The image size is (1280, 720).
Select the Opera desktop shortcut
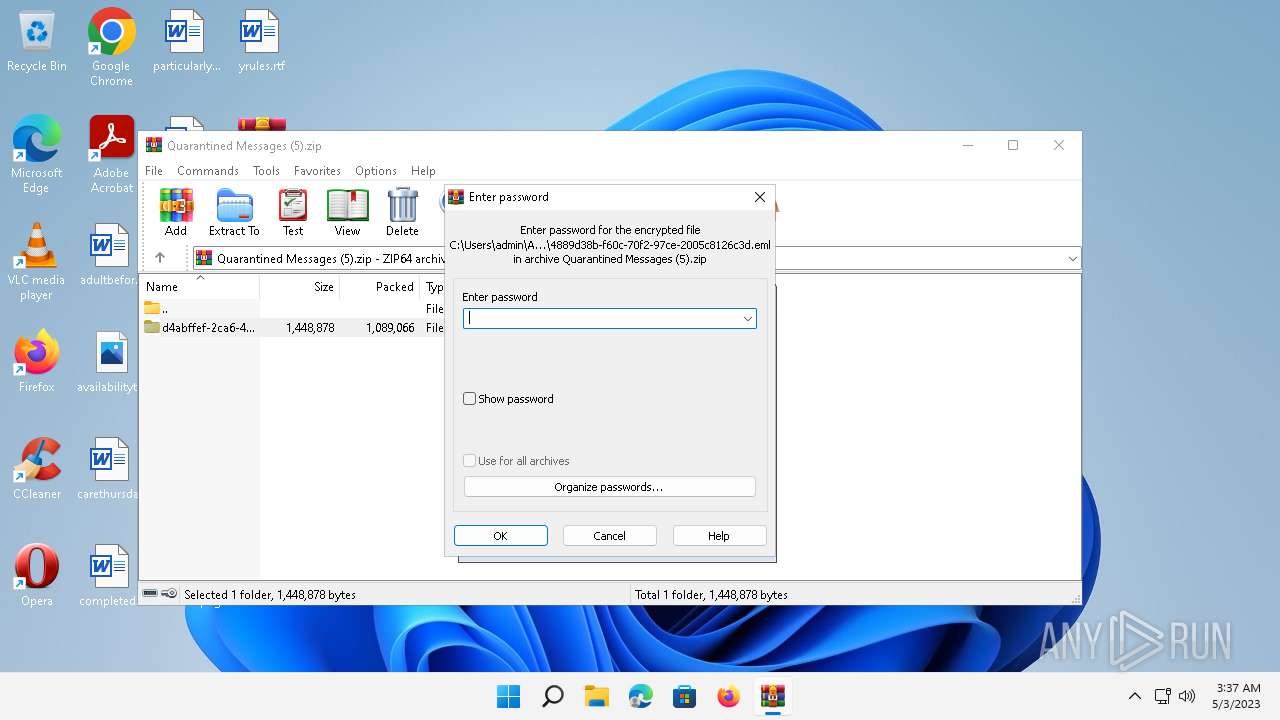click(x=37, y=576)
